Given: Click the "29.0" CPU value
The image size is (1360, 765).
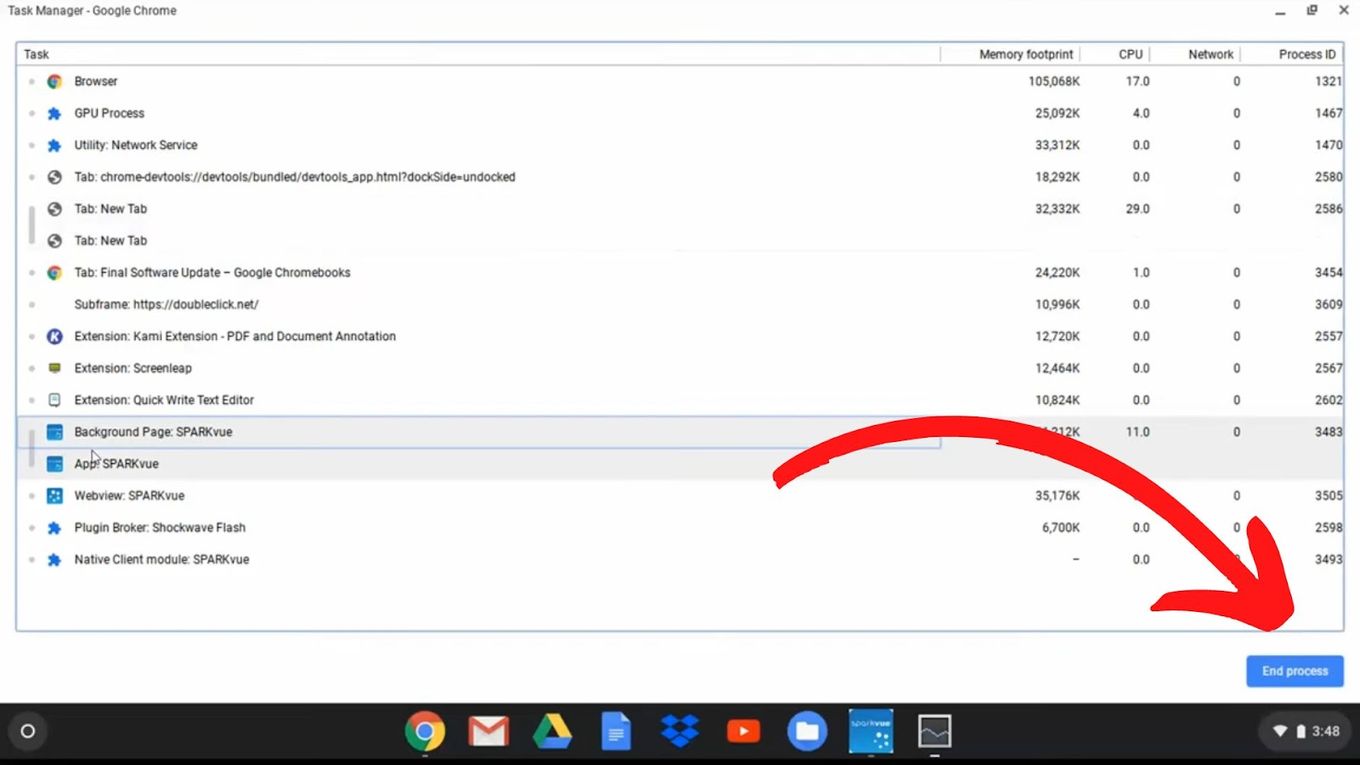Looking at the screenshot, I should click(1138, 209).
